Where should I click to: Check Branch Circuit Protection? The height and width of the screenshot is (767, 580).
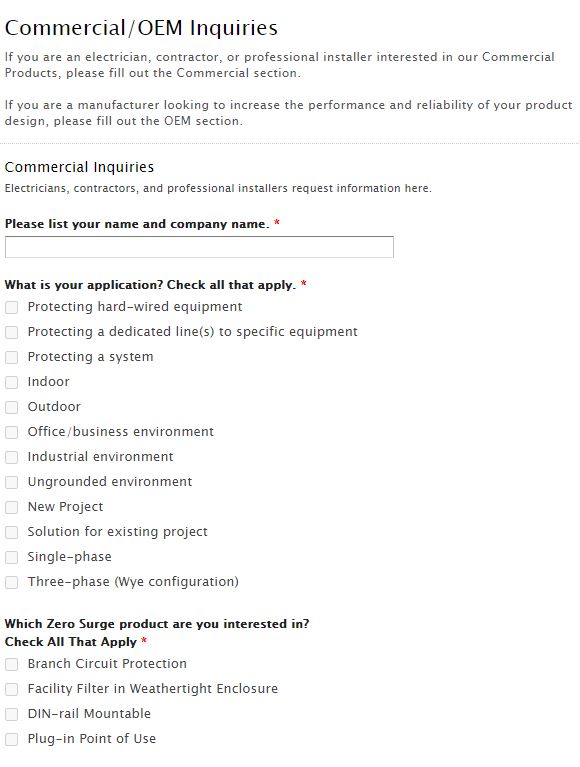click(11, 664)
